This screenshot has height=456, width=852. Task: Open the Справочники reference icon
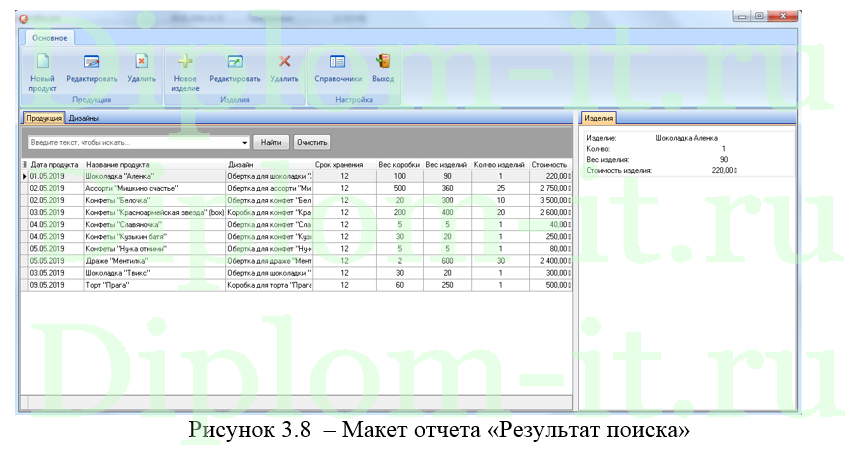[x=337, y=61]
